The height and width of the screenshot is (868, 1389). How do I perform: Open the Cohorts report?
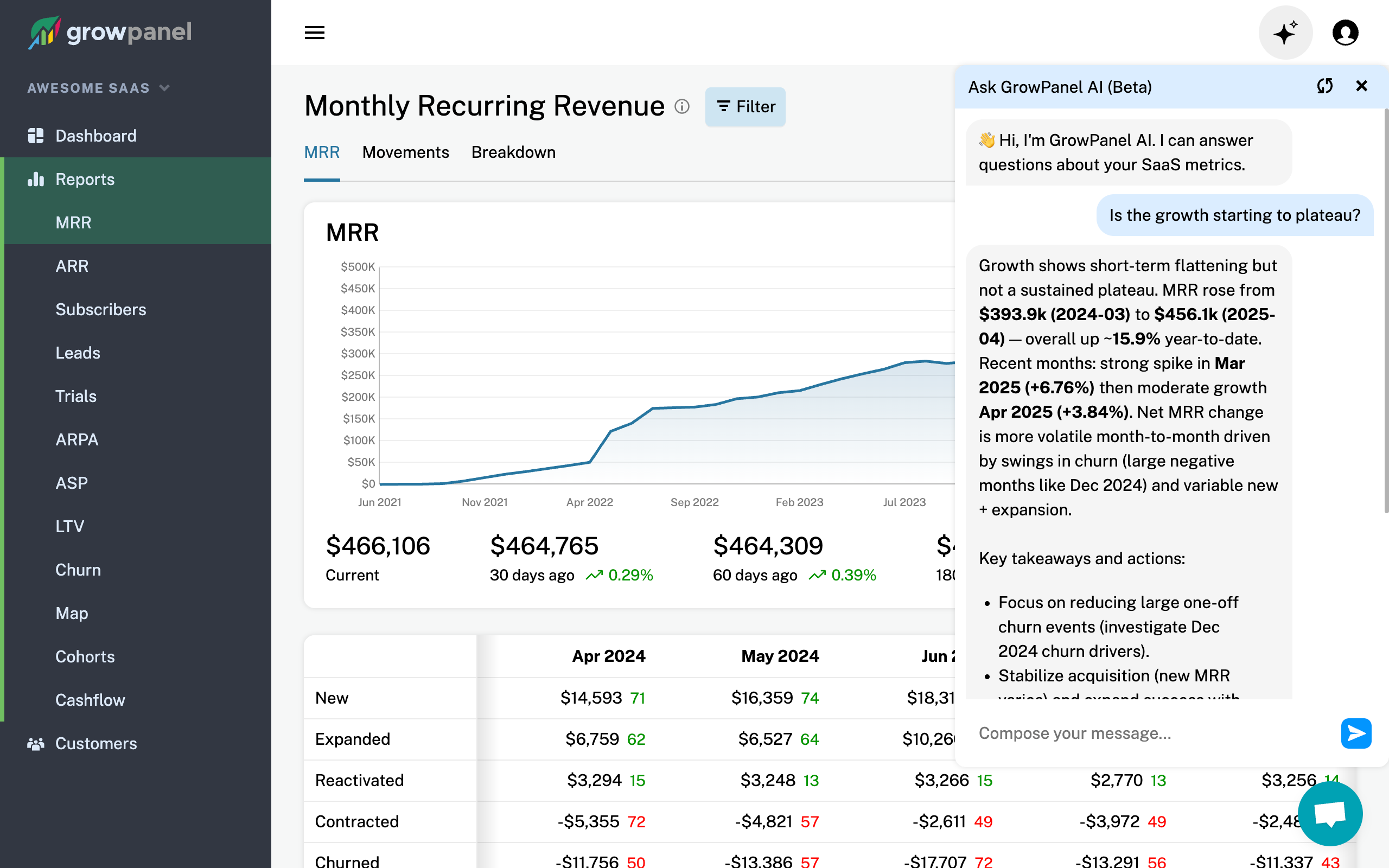pyautogui.click(x=85, y=656)
